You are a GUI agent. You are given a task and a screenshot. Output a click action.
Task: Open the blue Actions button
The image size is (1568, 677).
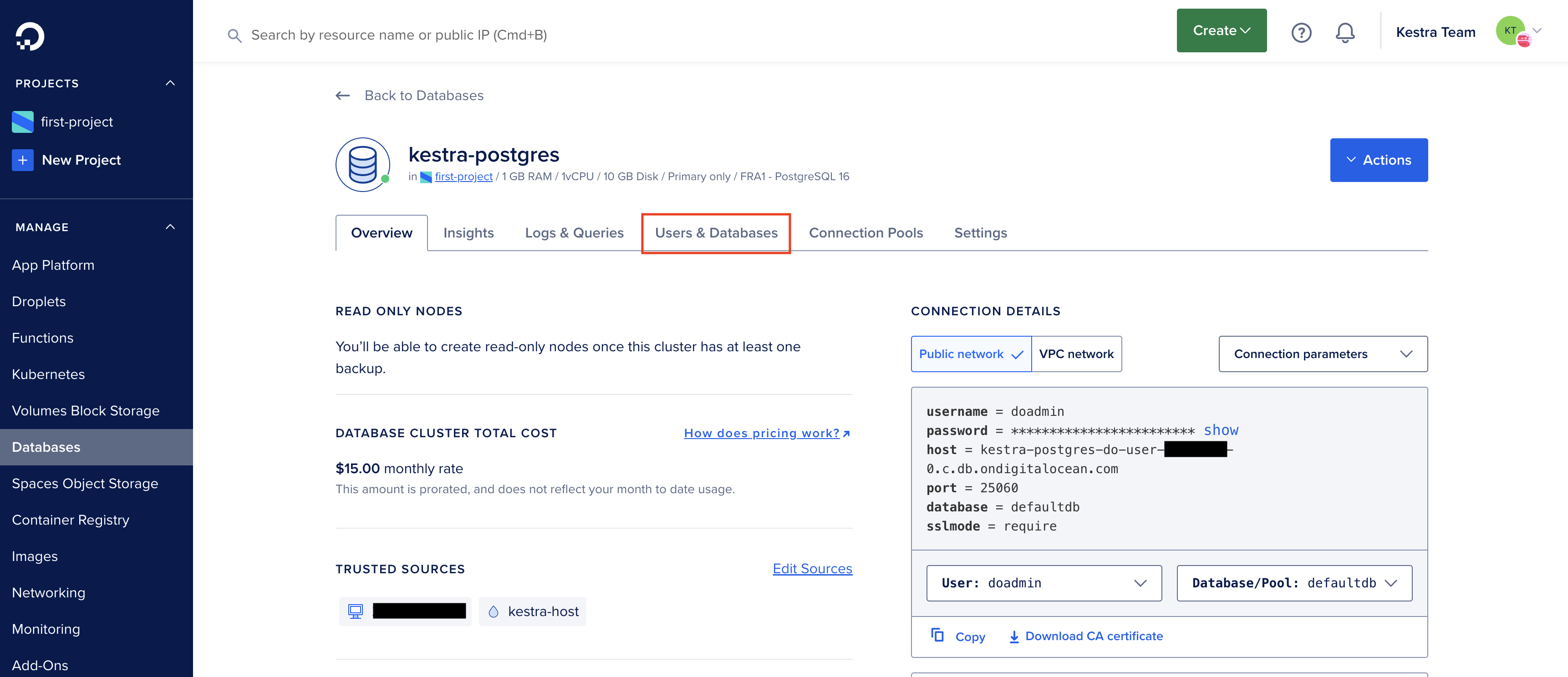click(1378, 160)
